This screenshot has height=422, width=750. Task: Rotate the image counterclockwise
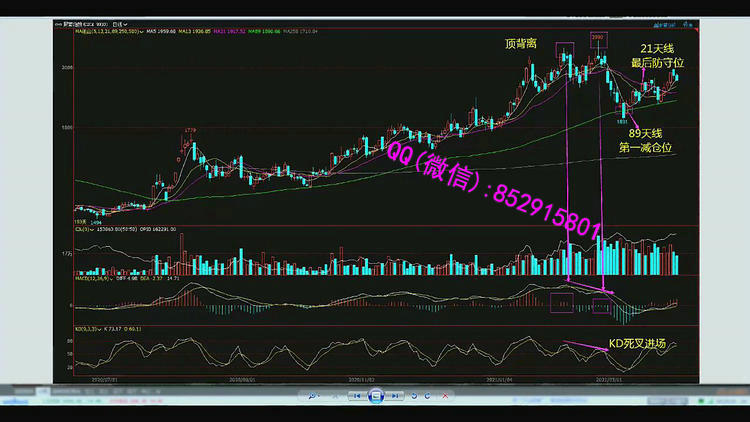click(x=416, y=396)
